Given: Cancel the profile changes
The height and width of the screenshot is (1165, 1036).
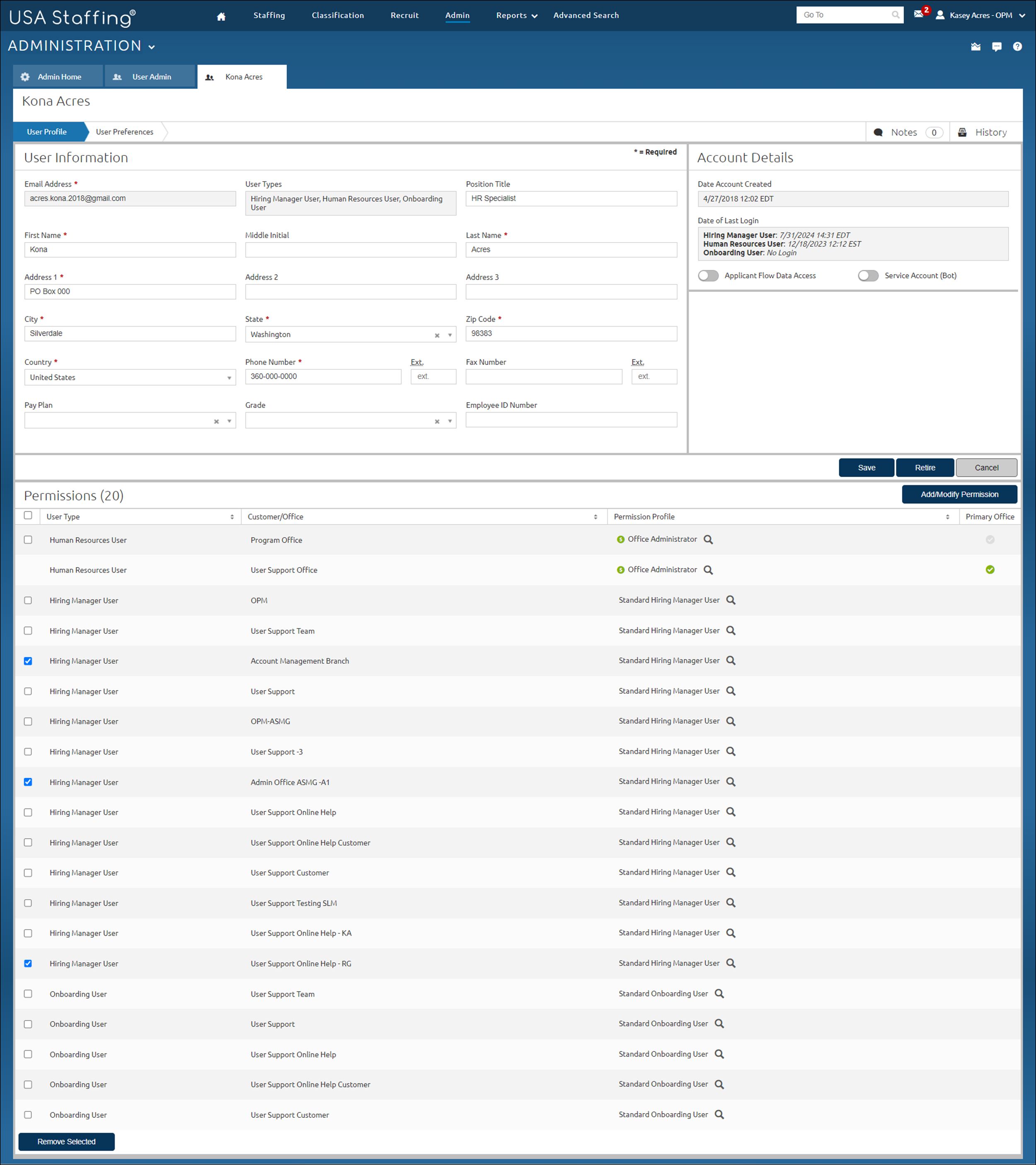Looking at the screenshot, I should [x=986, y=467].
